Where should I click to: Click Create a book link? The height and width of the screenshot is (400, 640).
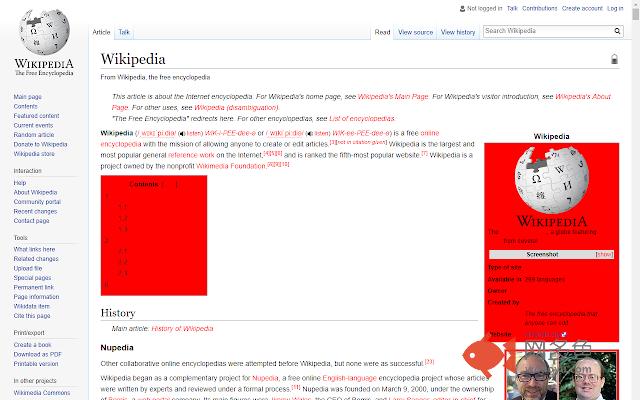click(x=32, y=345)
